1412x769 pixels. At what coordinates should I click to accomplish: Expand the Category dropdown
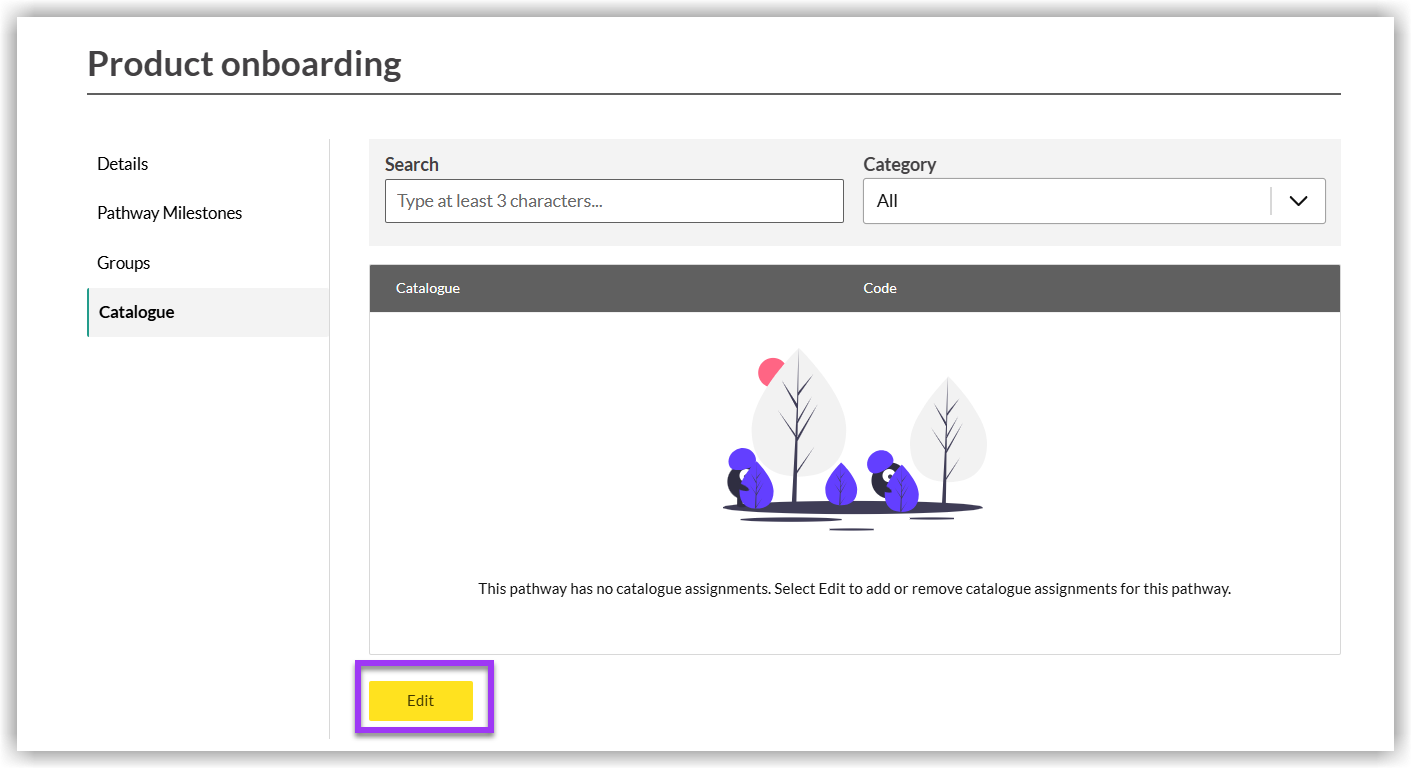point(1094,200)
